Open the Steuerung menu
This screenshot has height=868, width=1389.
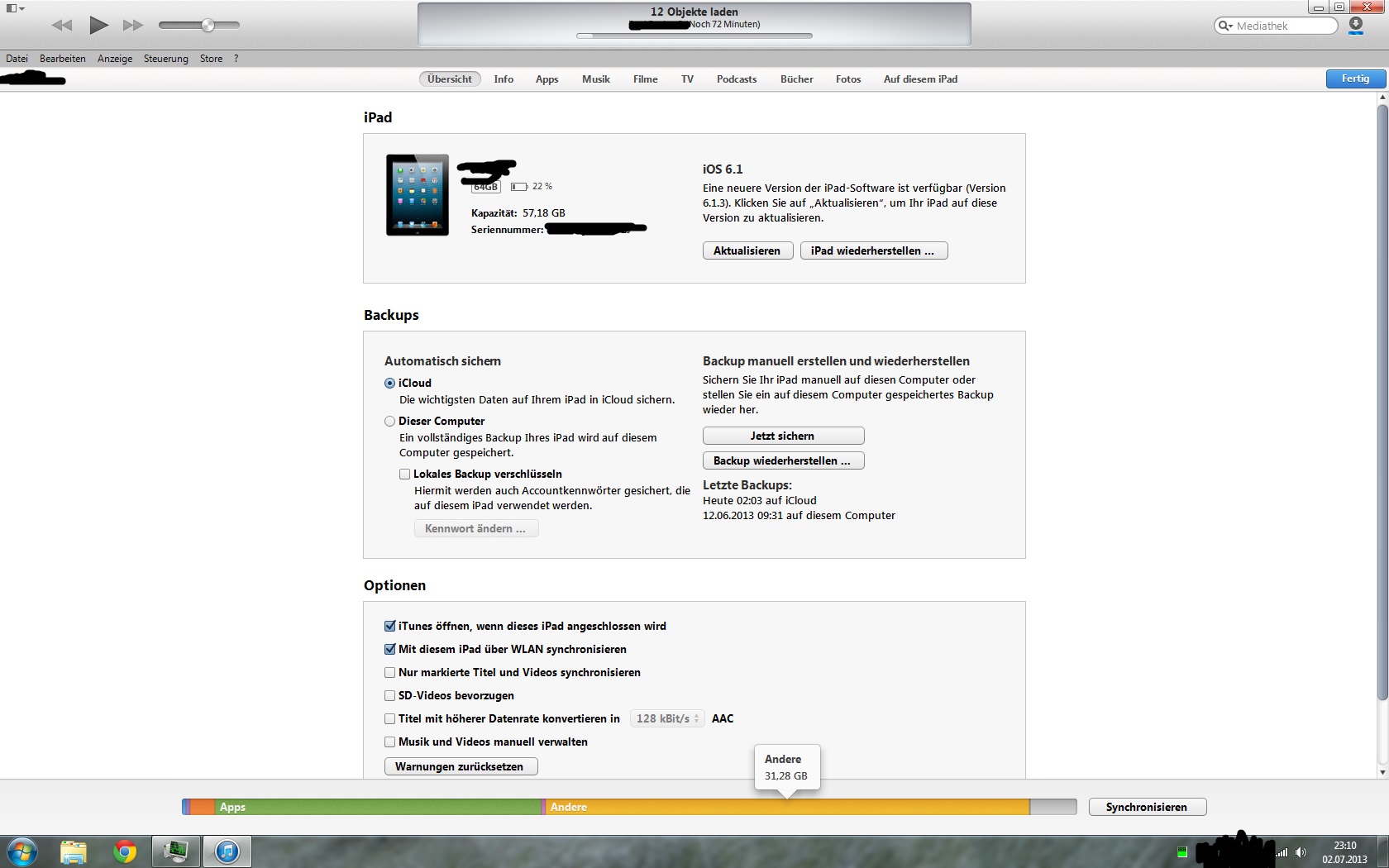click(x=165, y=59)
